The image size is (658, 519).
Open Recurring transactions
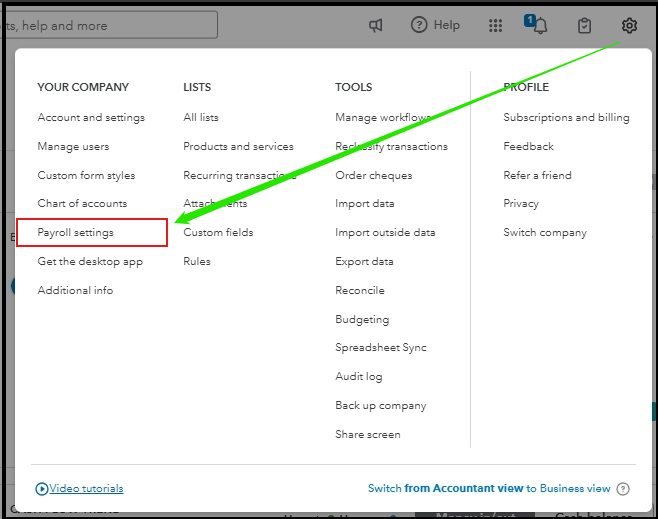pos(240,175)
